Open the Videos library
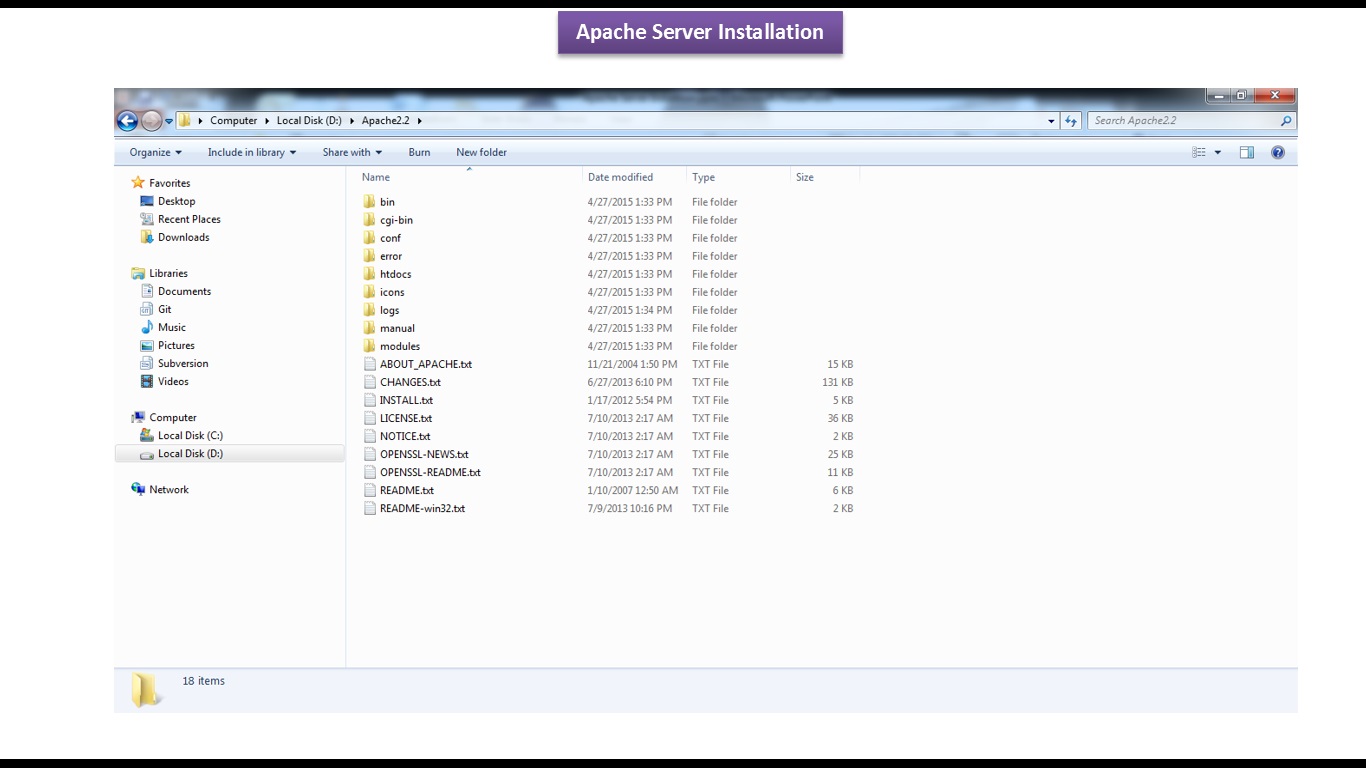This screenshot has width=1366, height=768. [173, 382]
